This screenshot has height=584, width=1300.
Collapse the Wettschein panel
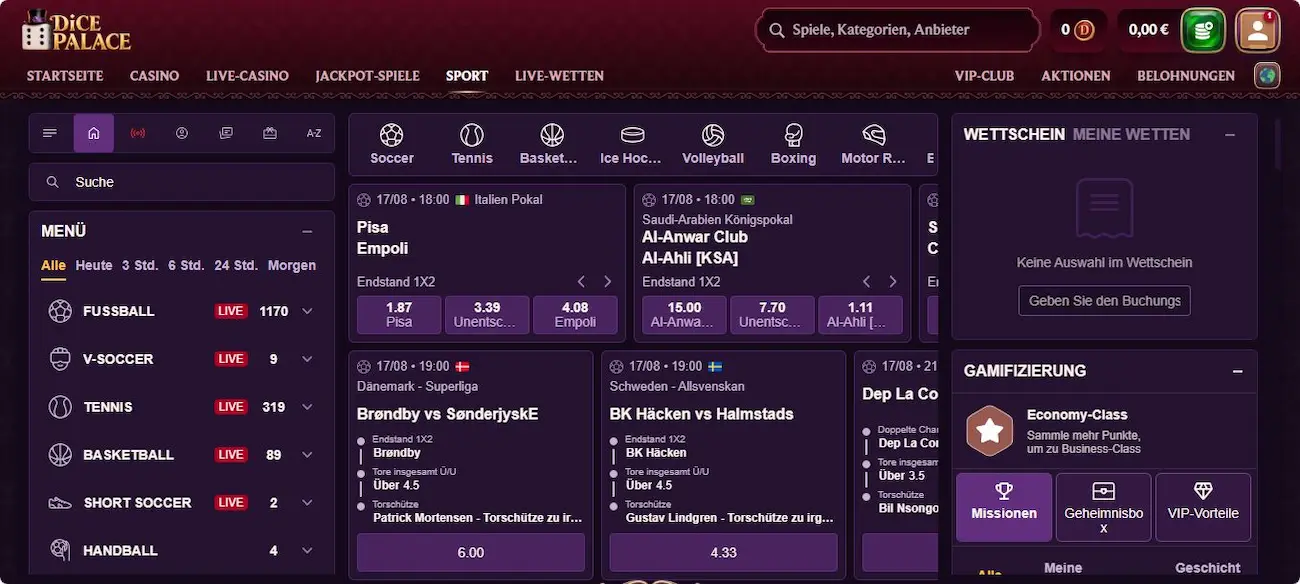pyautogui.click(x=1229, y=134)
